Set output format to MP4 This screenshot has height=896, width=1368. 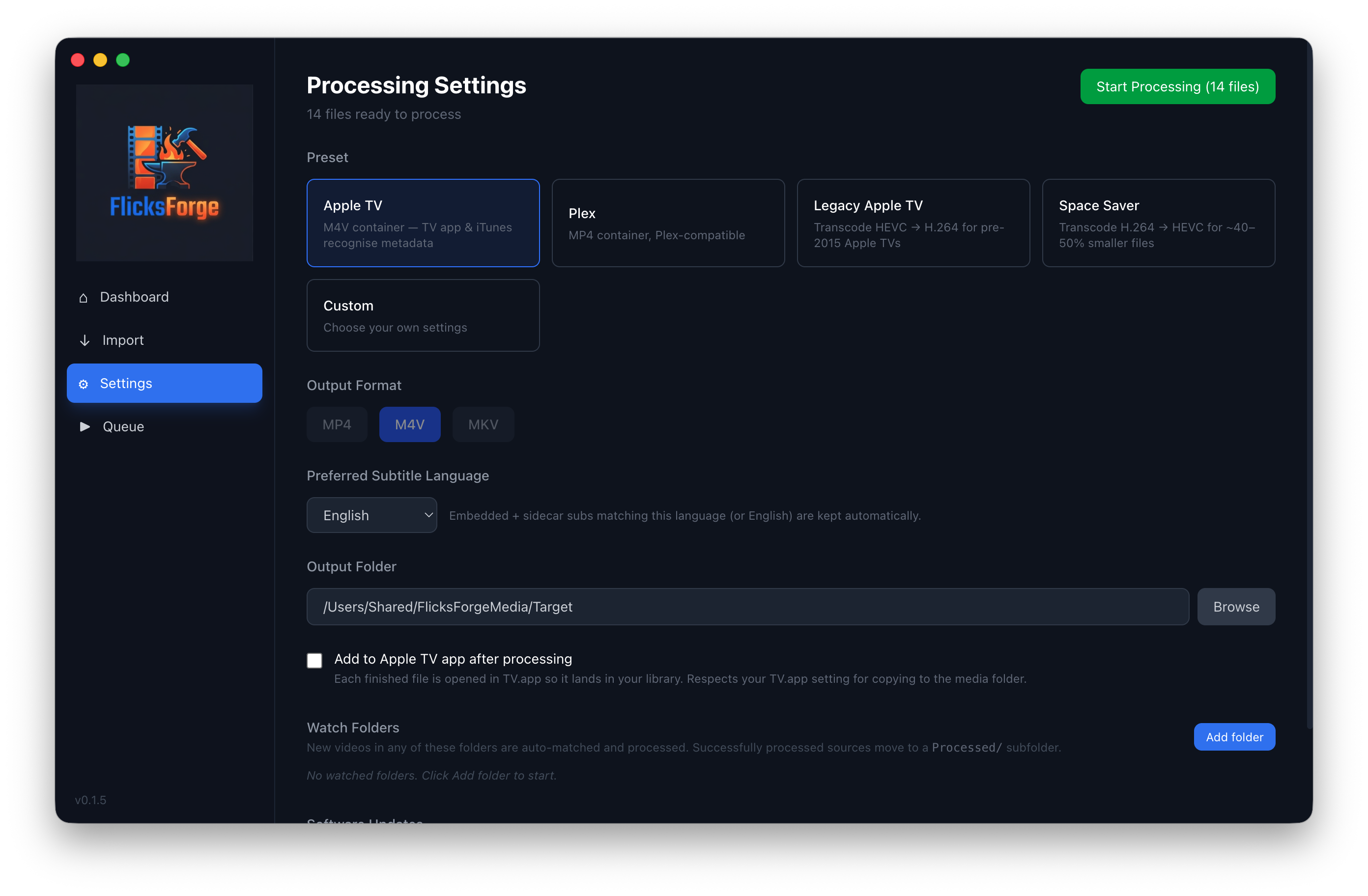click(337, 425)
